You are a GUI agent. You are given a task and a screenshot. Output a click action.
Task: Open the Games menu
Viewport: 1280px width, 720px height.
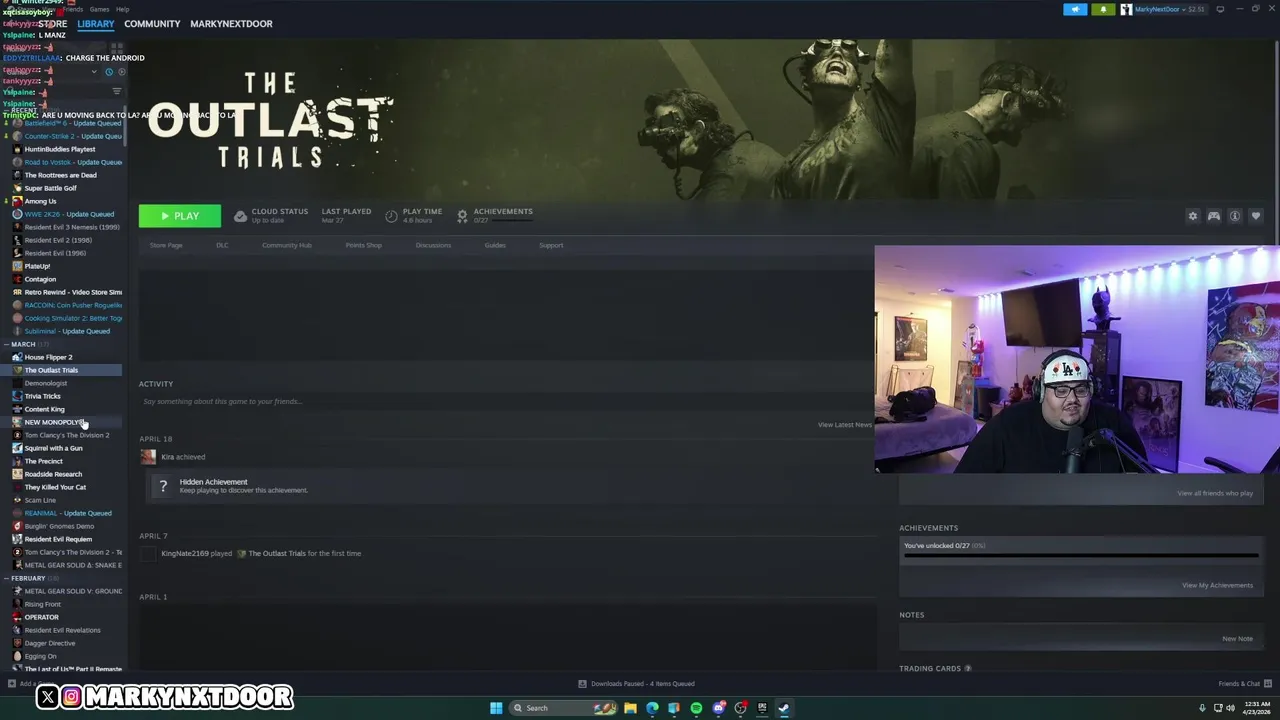[99, 9]
